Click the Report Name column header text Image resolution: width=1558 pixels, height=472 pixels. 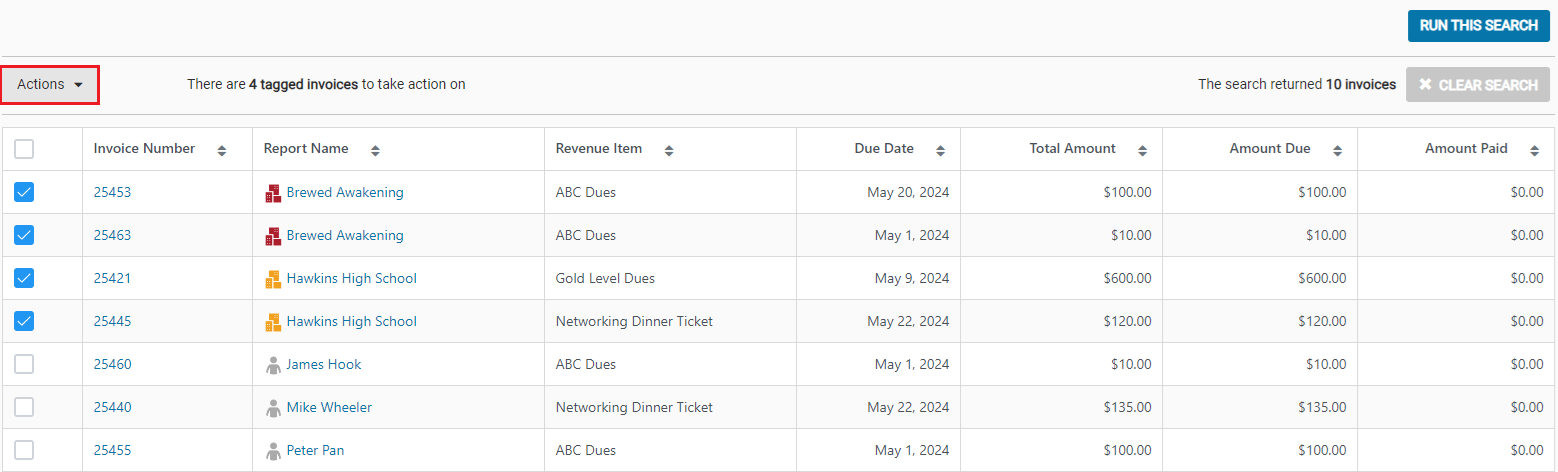tap(306, 148)
